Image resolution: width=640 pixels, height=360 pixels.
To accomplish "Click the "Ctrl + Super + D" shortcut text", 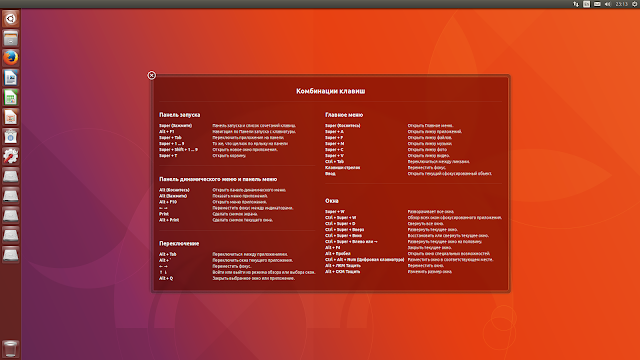I will point(340,223).
